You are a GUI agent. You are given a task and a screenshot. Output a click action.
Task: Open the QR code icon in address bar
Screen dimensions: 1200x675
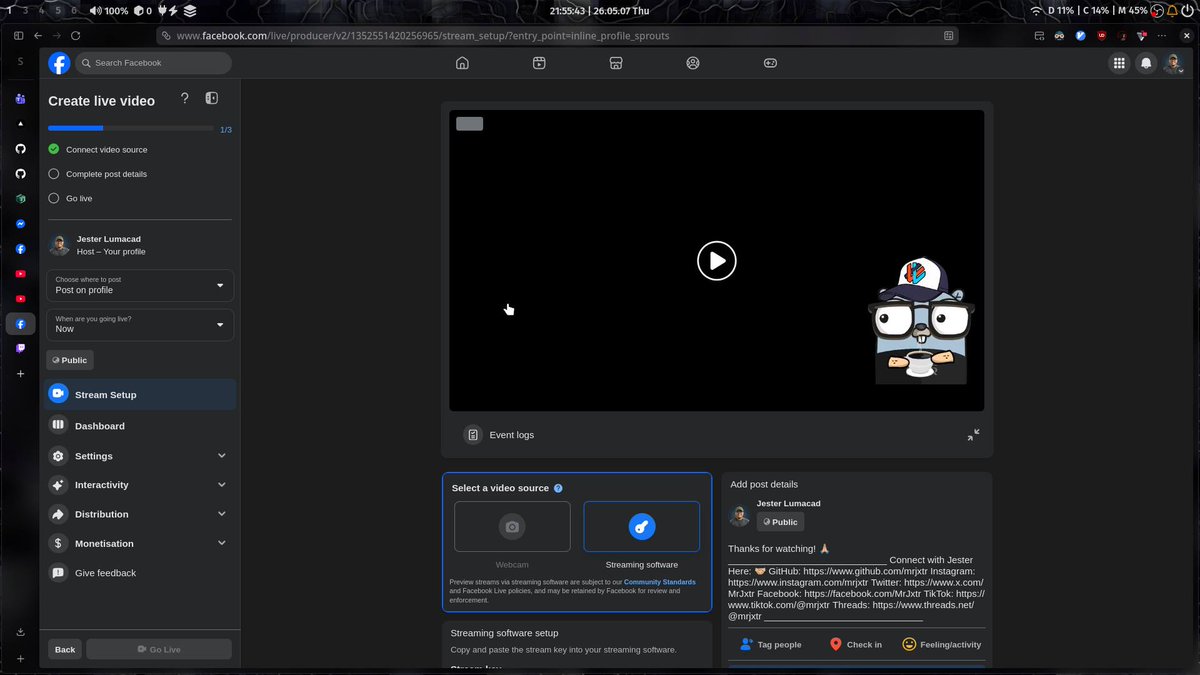[949, 35]
